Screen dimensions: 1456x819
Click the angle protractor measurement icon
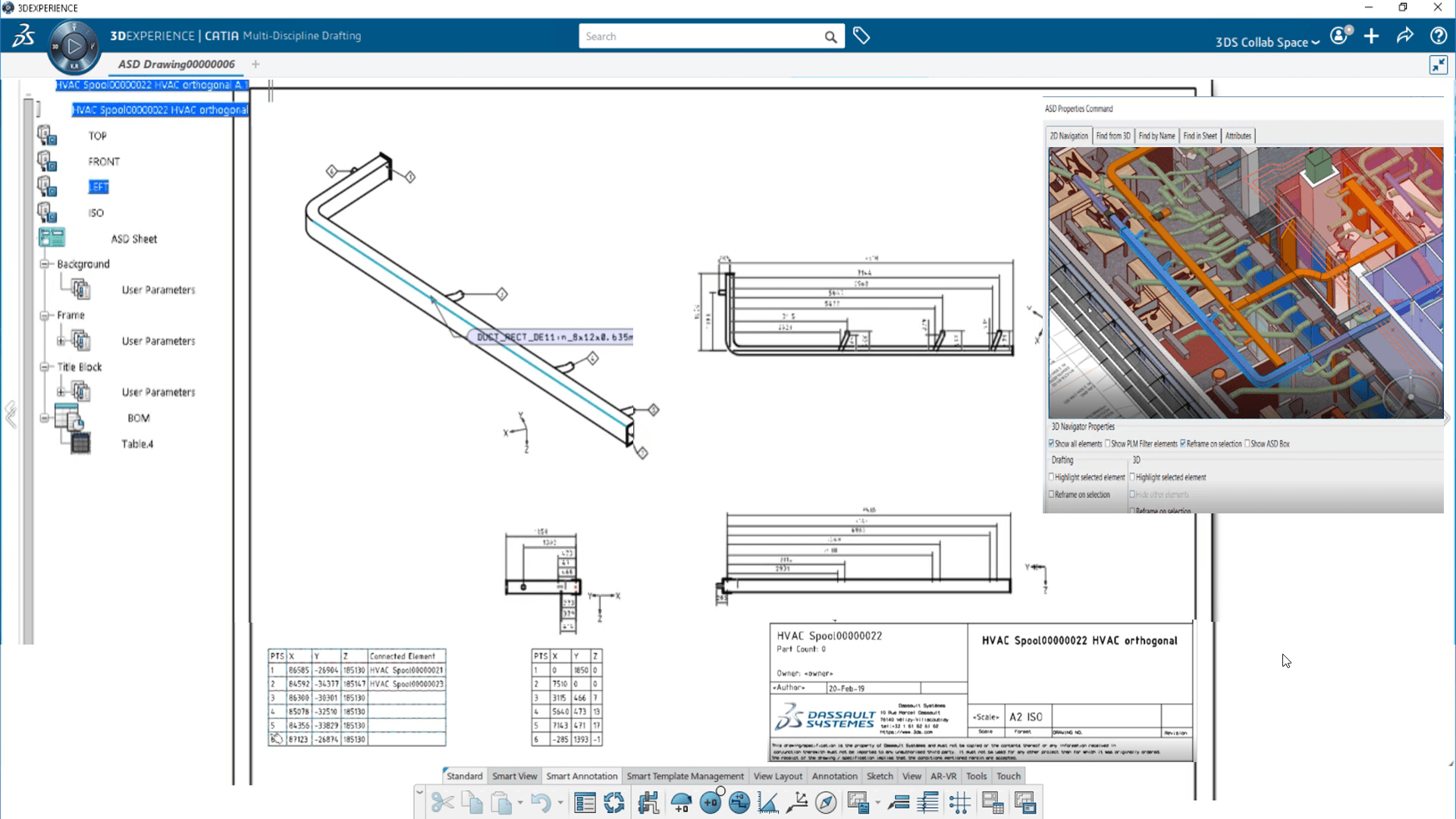click(767, 802)
